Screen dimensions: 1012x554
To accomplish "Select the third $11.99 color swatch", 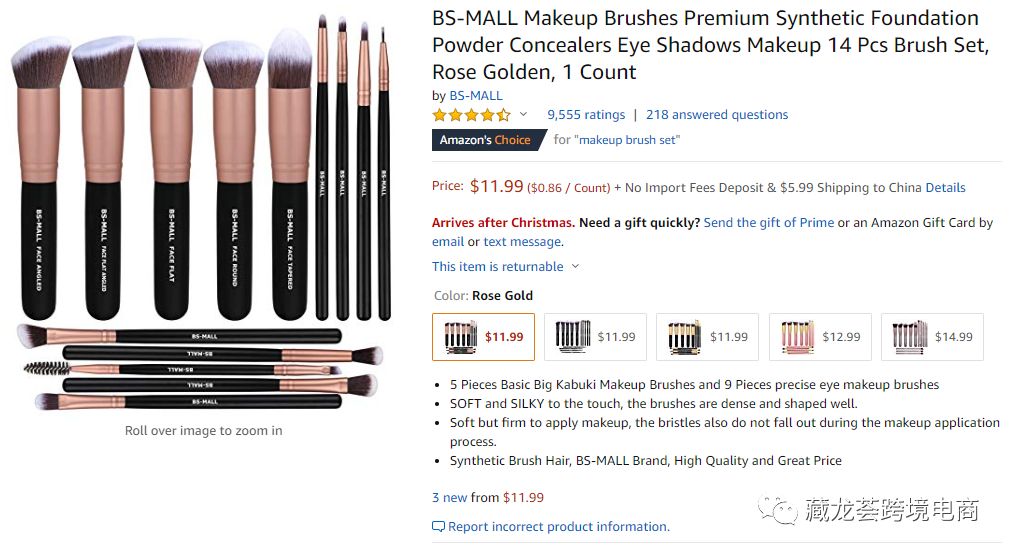I will tap(707, 337).
